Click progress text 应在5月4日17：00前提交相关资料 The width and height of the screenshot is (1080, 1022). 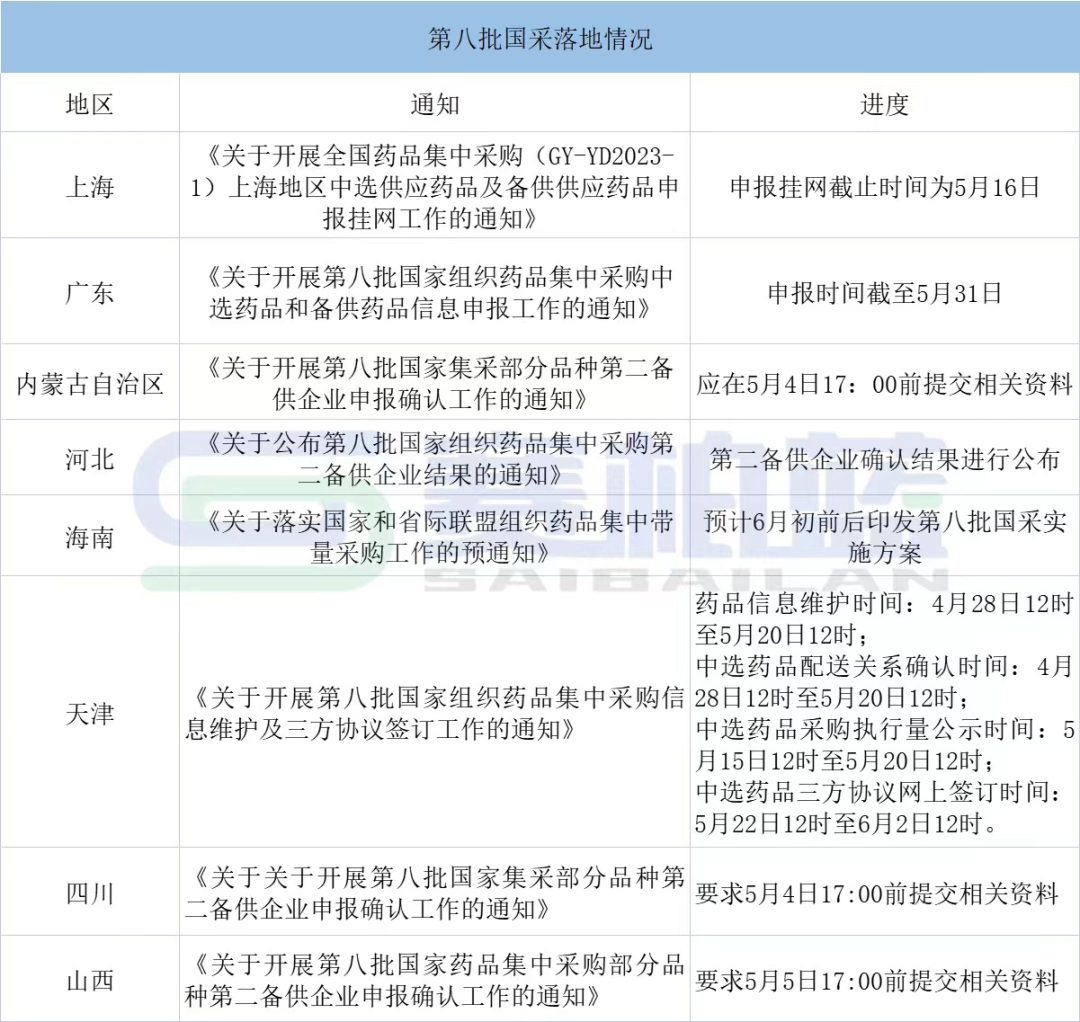point(884,384)
